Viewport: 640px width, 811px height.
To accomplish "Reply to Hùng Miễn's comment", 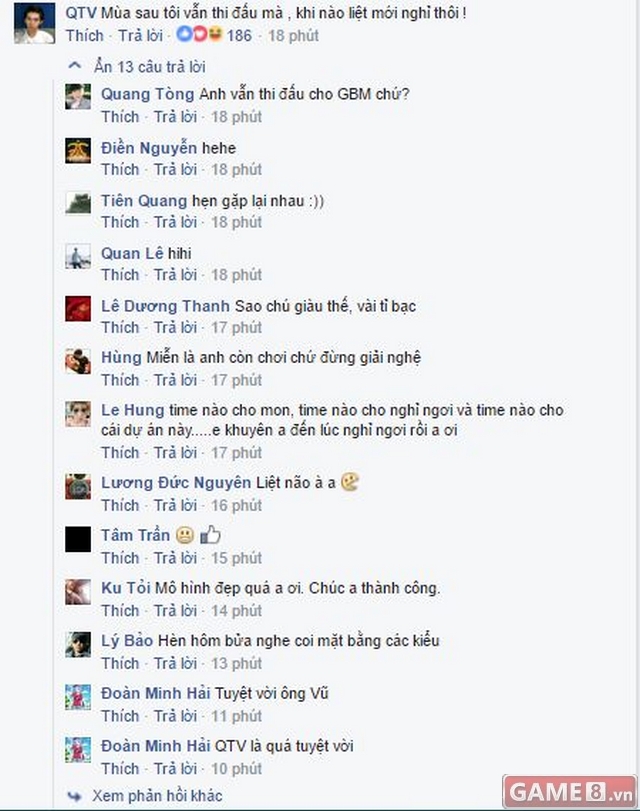I will 175,380.
